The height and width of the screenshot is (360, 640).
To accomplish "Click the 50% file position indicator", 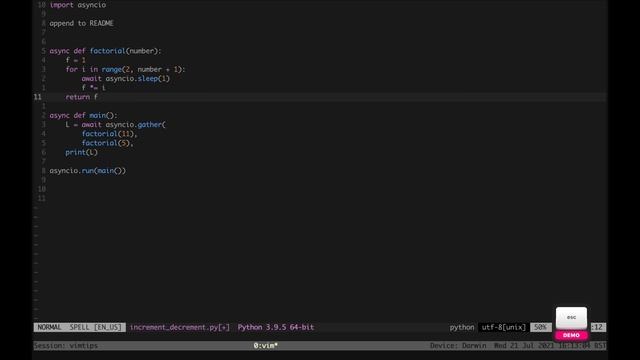I will point(540,327).
